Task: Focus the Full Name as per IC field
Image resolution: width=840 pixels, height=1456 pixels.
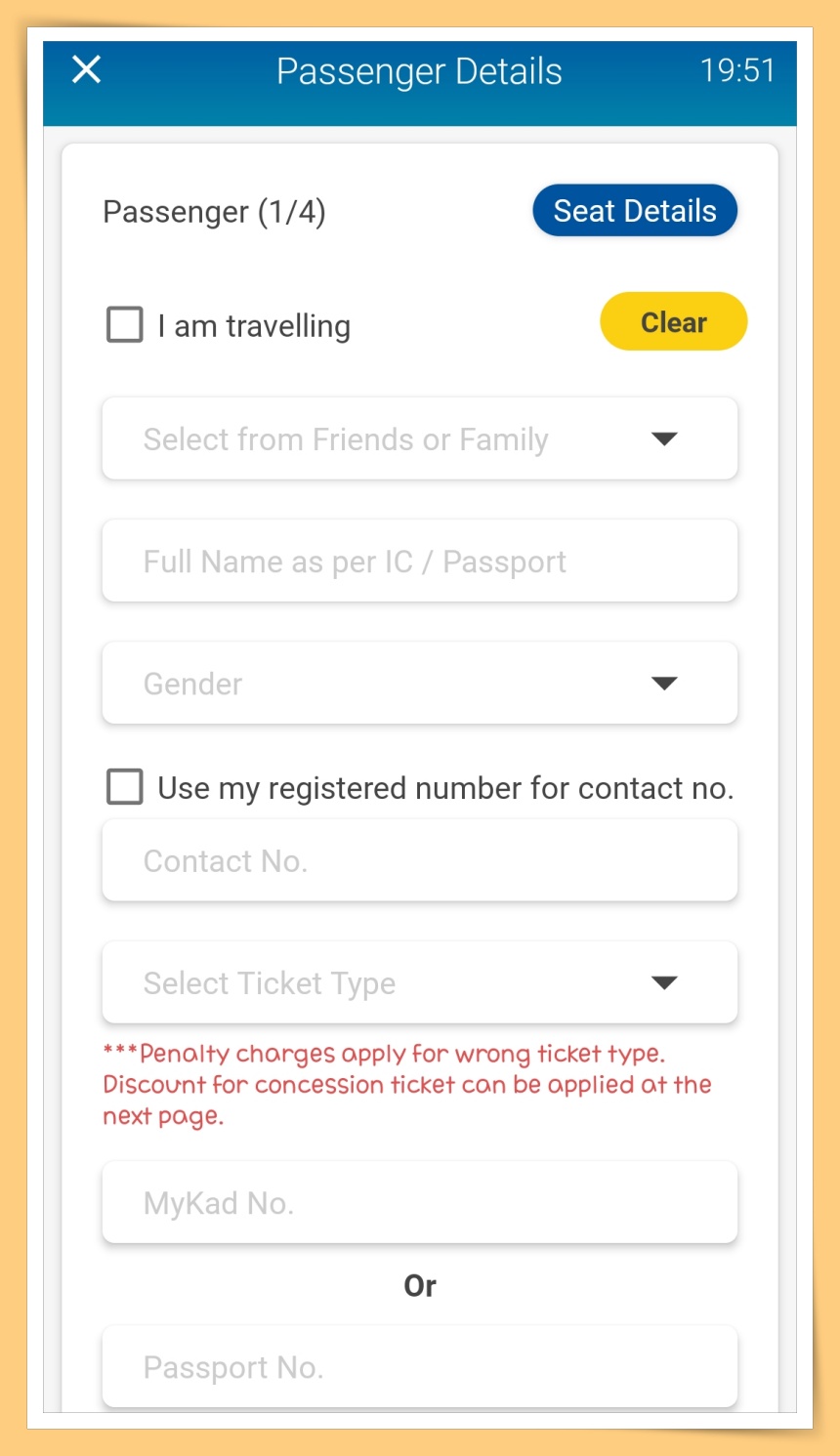Action: [x=420, y=562]
